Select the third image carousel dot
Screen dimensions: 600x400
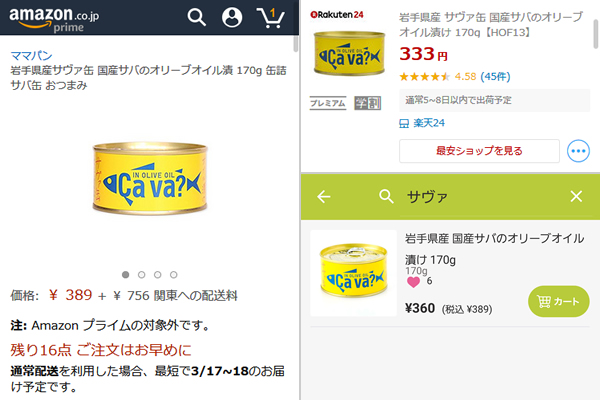[158, 273]
